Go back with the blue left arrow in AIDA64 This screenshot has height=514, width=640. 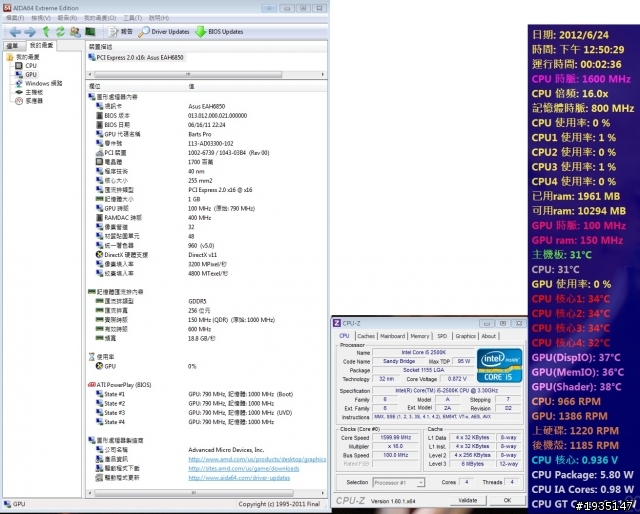click(15, 32)
